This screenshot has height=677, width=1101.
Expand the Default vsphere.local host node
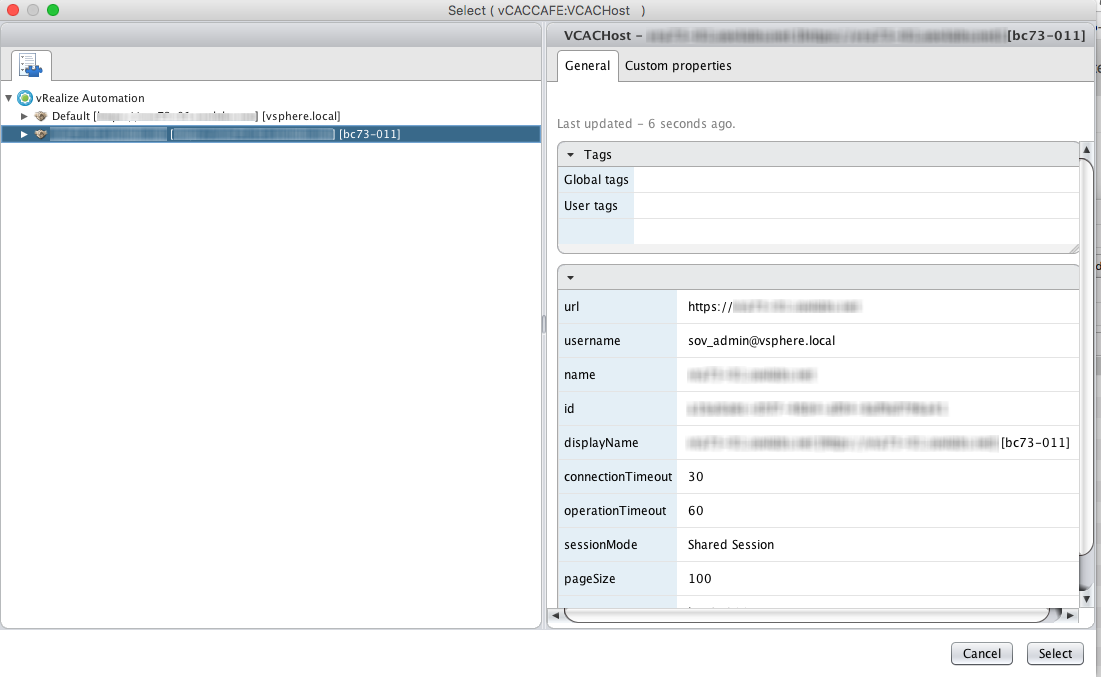coord(24,116)
